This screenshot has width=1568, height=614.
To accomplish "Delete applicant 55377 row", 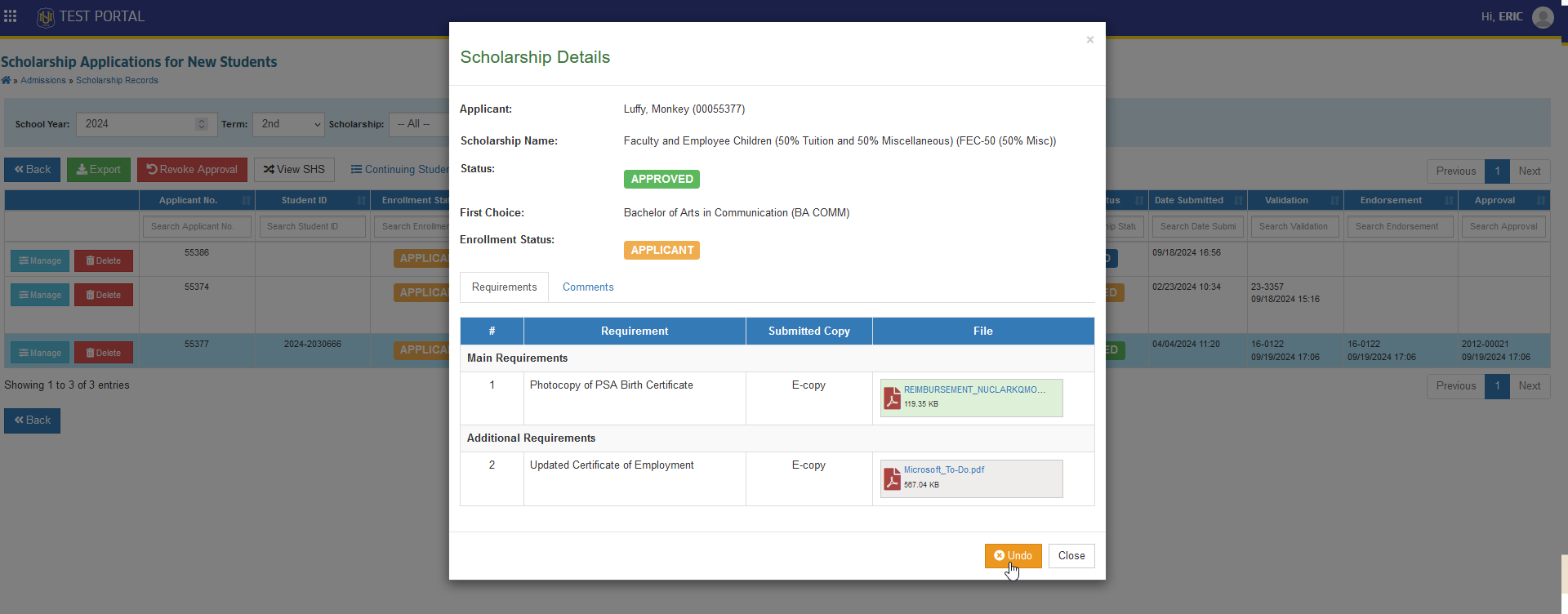I will click(104, 354).
